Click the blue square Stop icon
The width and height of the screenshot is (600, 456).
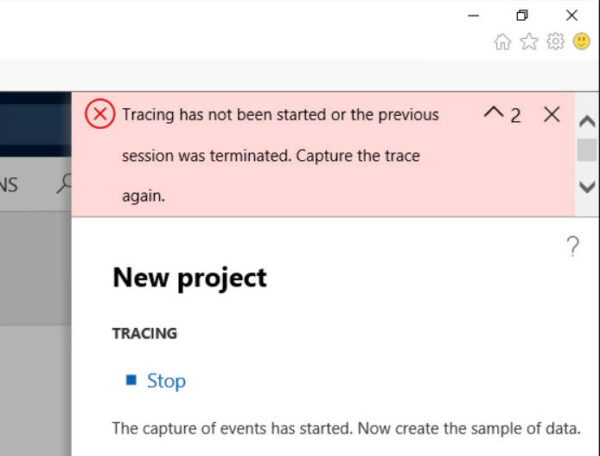point(130,380)
